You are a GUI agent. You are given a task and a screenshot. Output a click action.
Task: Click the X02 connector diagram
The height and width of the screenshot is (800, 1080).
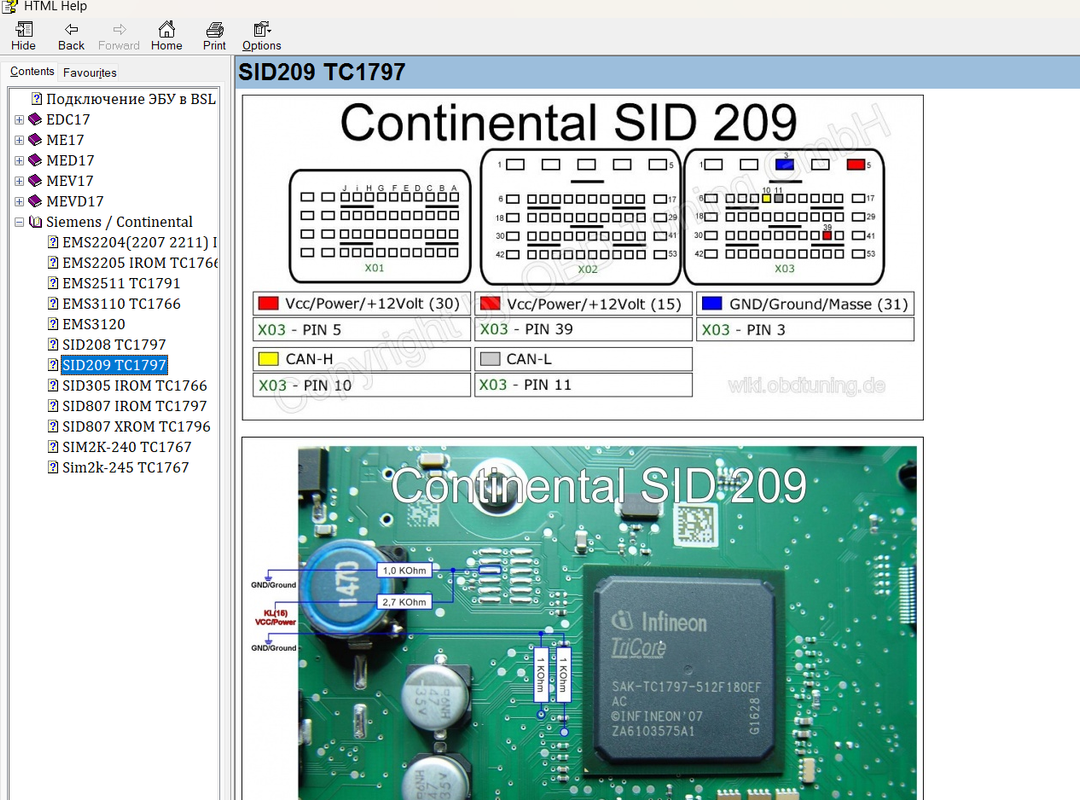pos(581,216)
